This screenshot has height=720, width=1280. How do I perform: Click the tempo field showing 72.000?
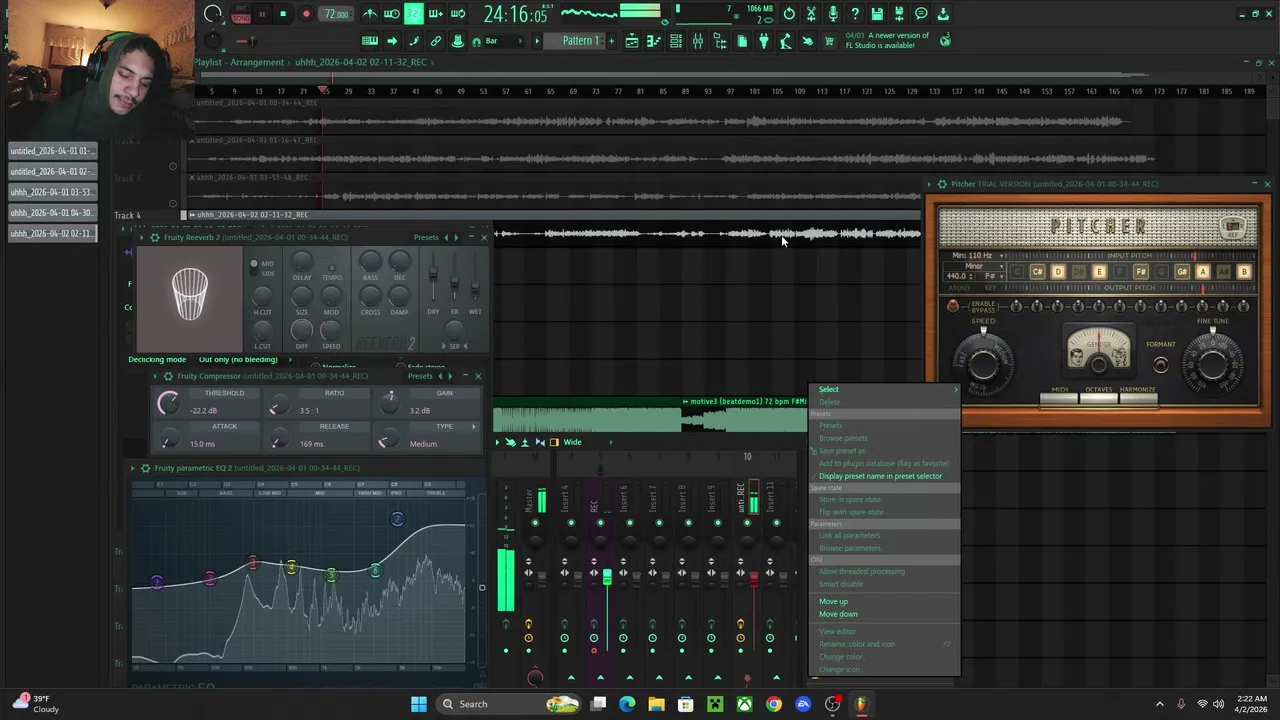[336, 14]
